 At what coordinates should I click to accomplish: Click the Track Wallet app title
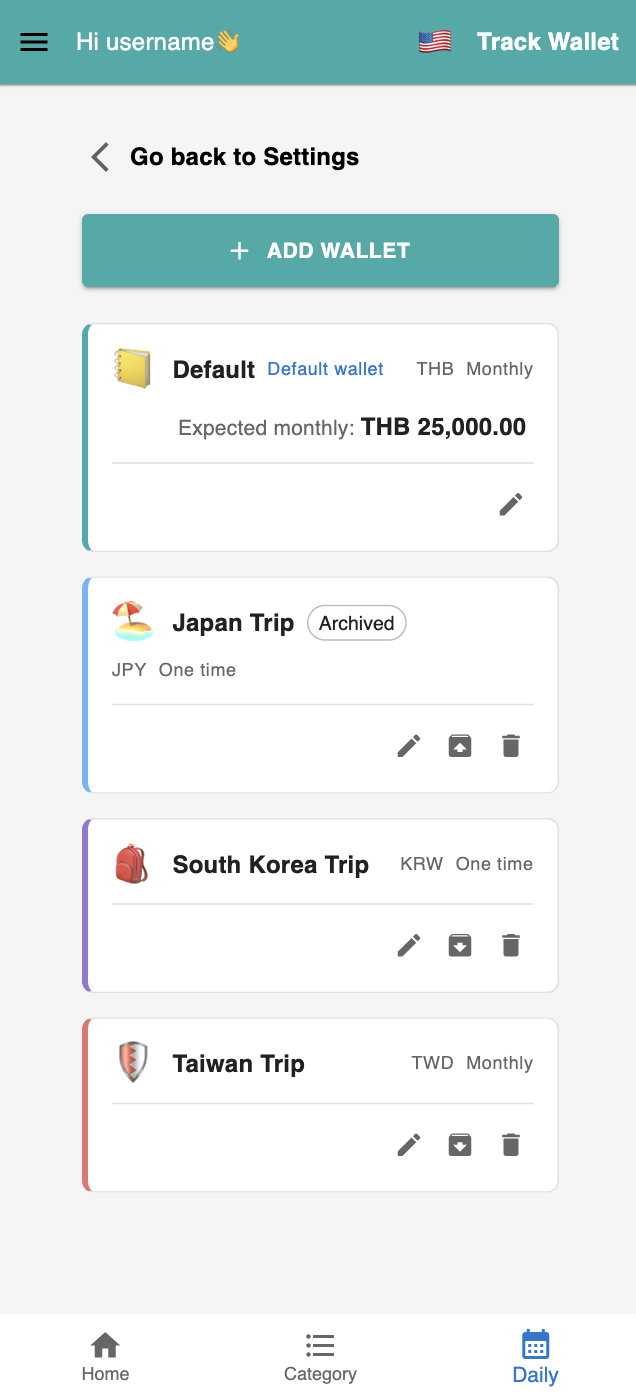[x=548, y=42]
